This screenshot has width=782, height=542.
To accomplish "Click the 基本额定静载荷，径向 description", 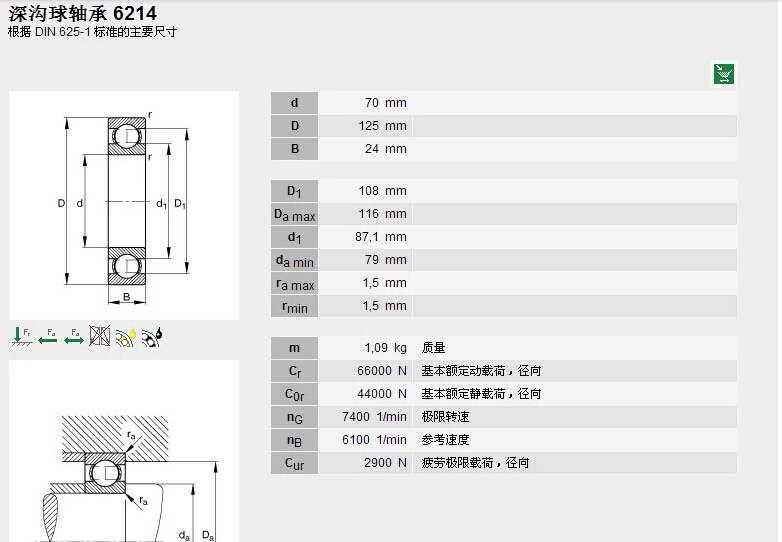I will click(481, 393).
